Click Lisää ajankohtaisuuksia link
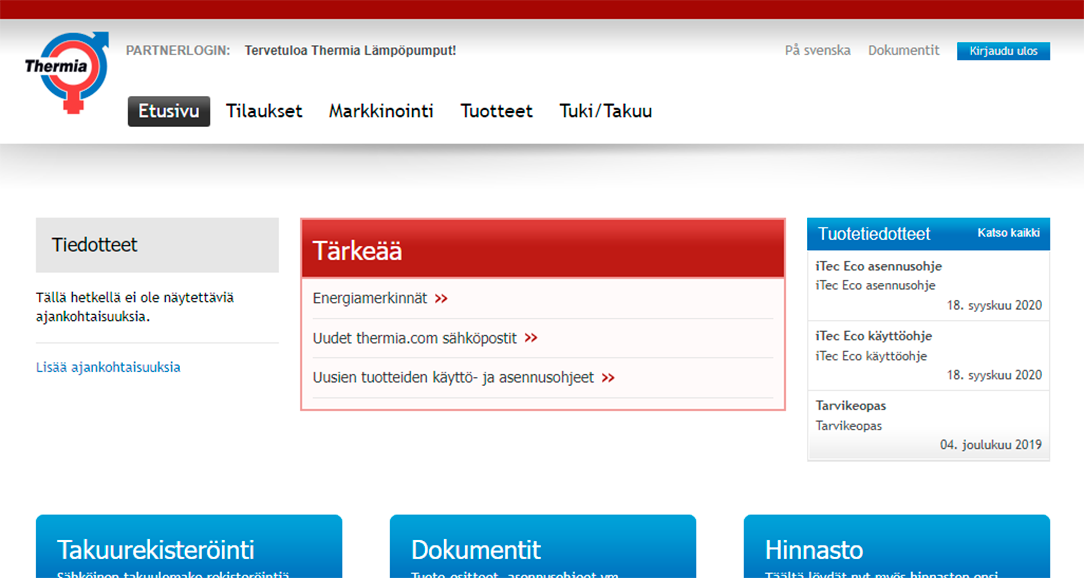The width and height of the screenshot is (1084, 578). (x=108, y=367)
